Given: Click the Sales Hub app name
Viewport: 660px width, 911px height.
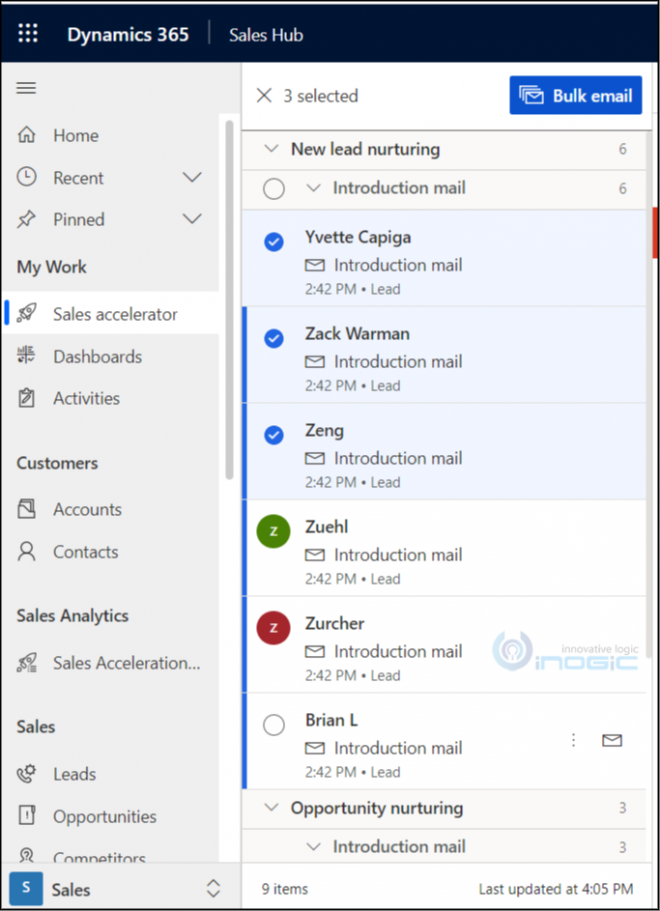Looking at the screenshot, I should pyautogui.click(x=266, y=35).
